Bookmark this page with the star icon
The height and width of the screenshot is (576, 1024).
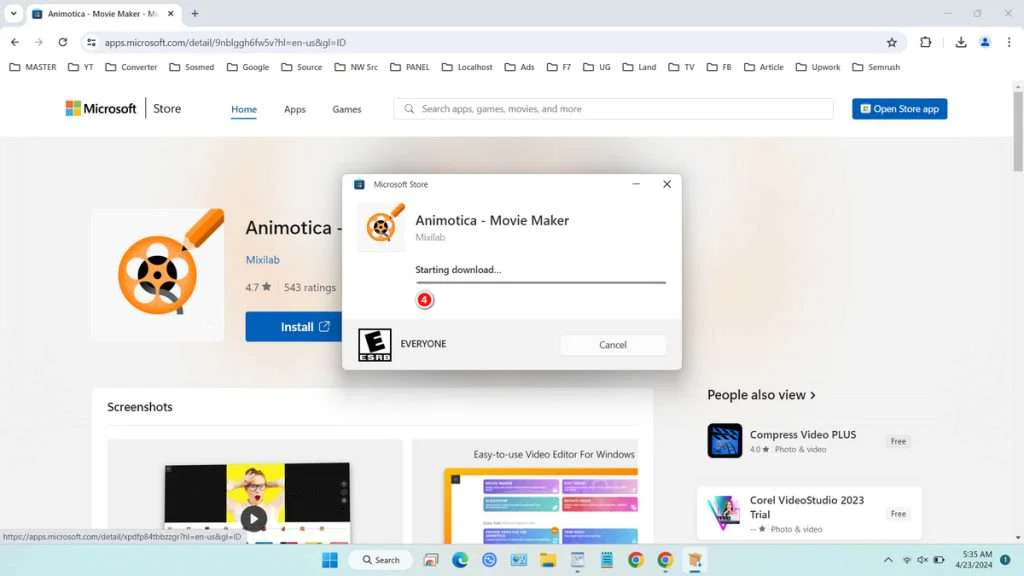click(890, 42)
